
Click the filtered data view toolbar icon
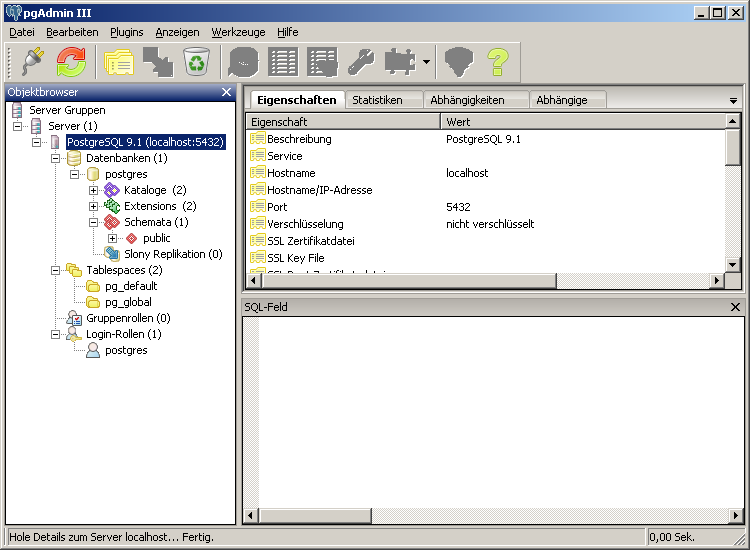coord(322,62)
